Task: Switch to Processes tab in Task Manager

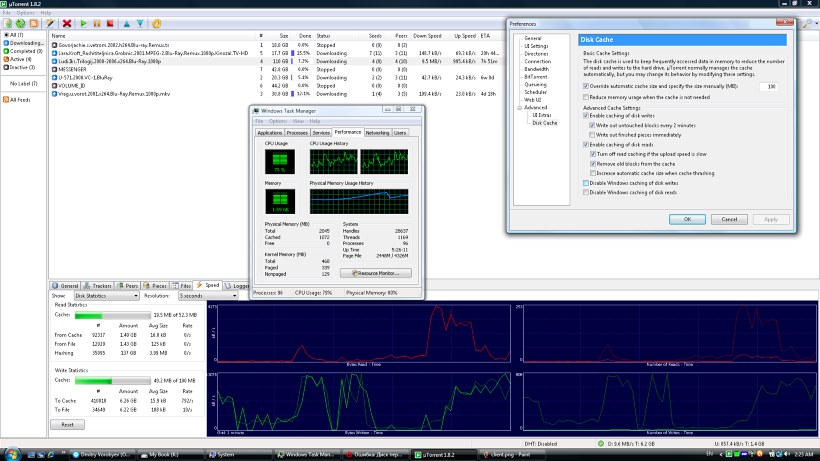Action: (x=297, y=132)
